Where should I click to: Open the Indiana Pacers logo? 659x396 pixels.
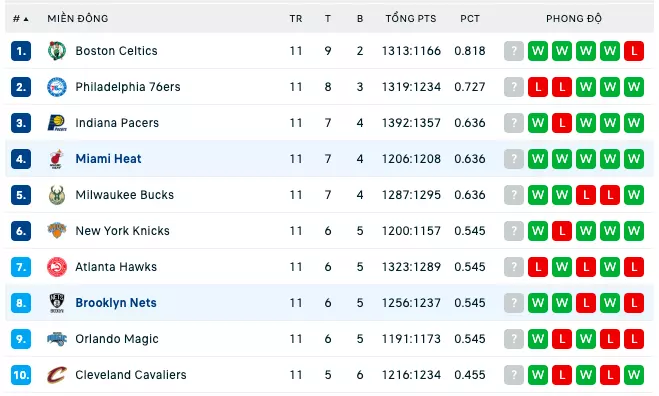(57, 123)
